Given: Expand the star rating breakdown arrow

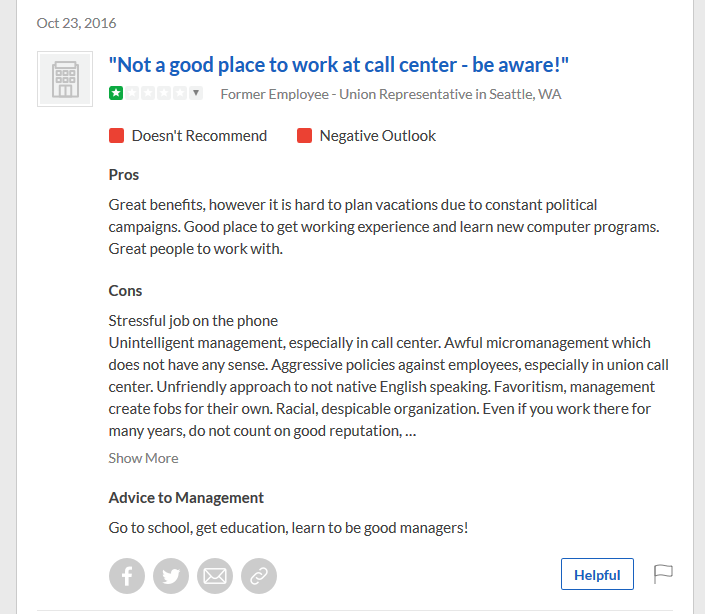Looking at the screenshot, I should point(196,93).
